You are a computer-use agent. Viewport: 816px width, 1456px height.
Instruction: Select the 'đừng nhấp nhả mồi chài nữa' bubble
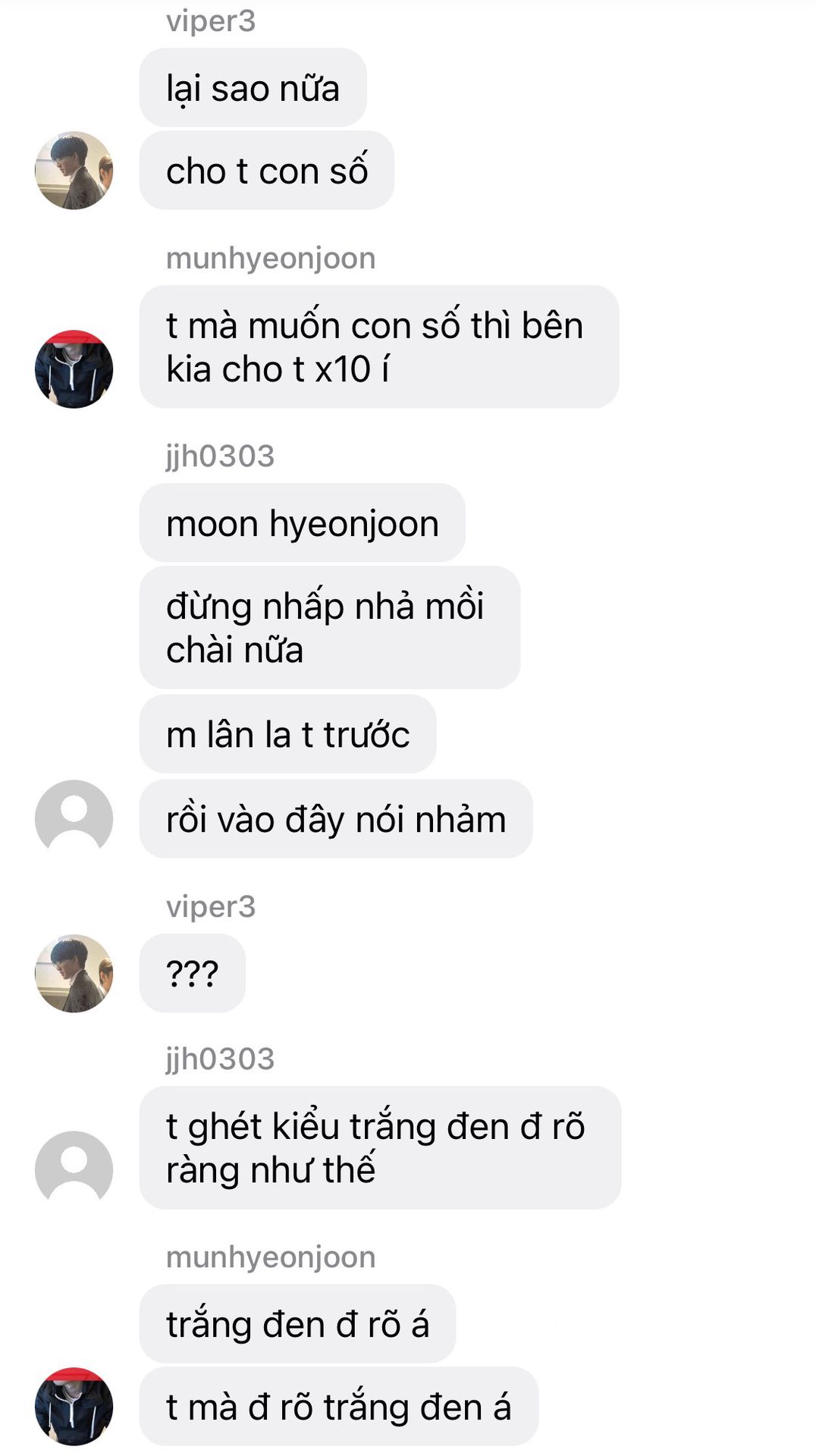pyautogui.click(x=330, y=628)
